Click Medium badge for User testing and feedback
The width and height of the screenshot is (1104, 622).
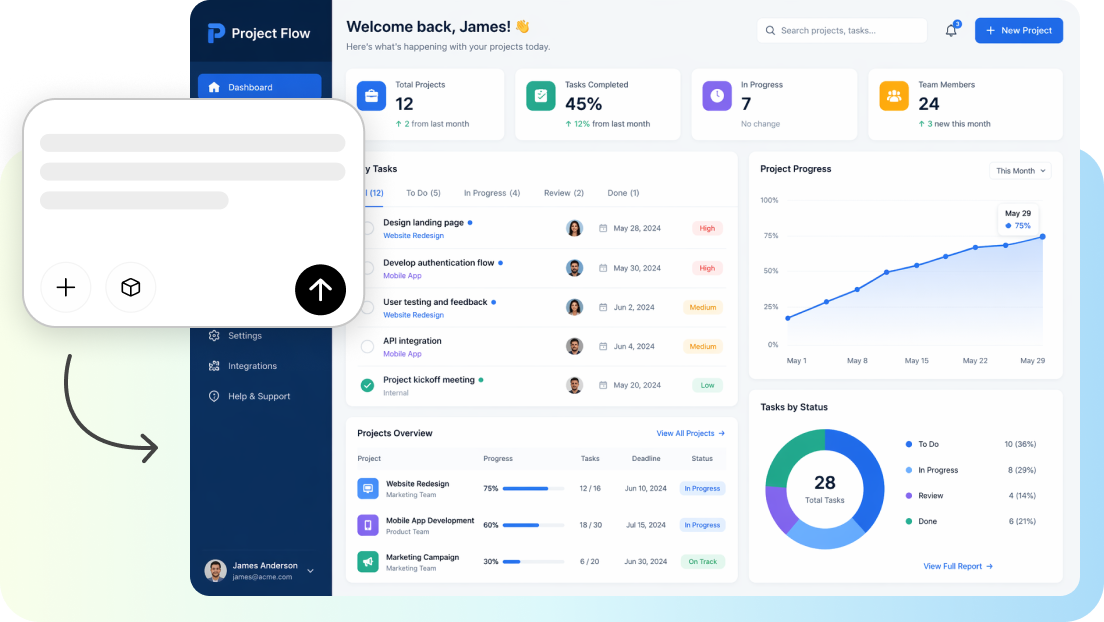(702, 307)
